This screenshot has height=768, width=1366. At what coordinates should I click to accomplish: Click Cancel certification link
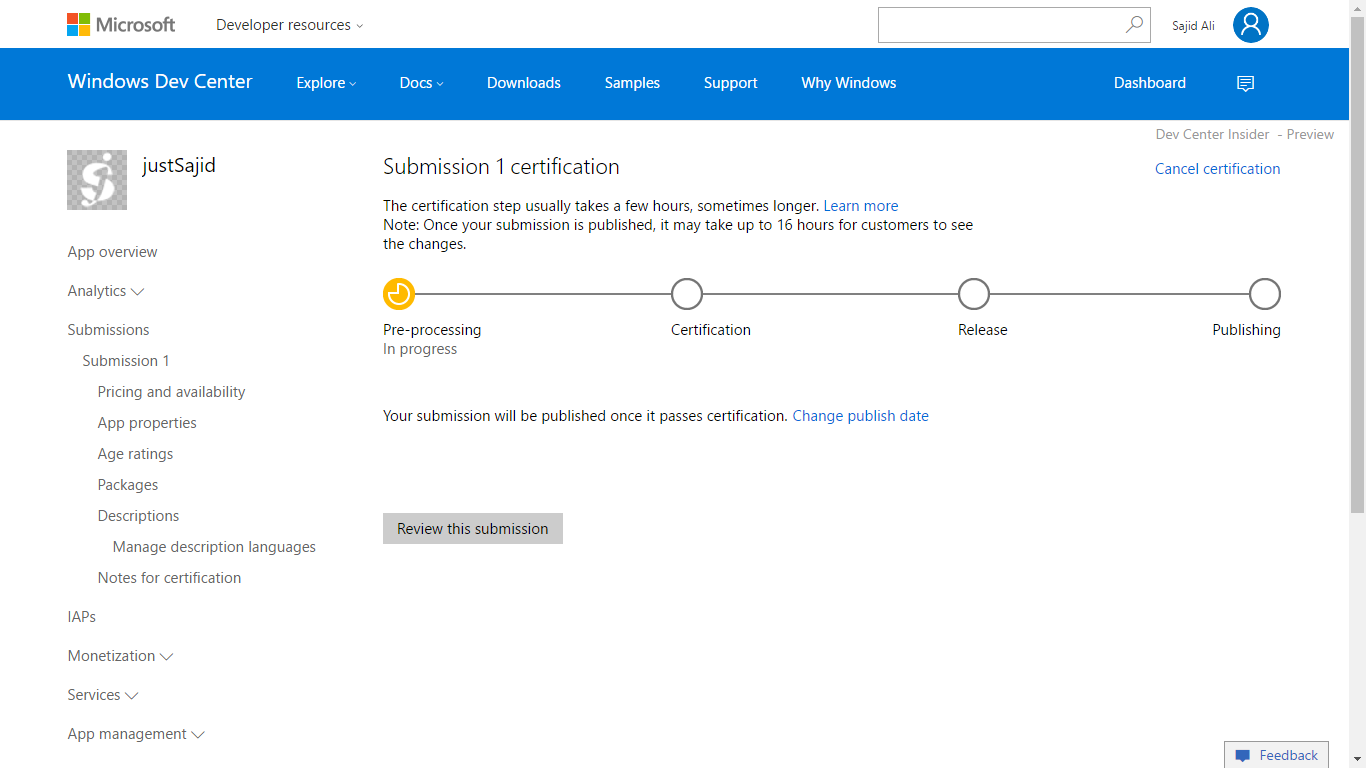tap(1217, 169)
